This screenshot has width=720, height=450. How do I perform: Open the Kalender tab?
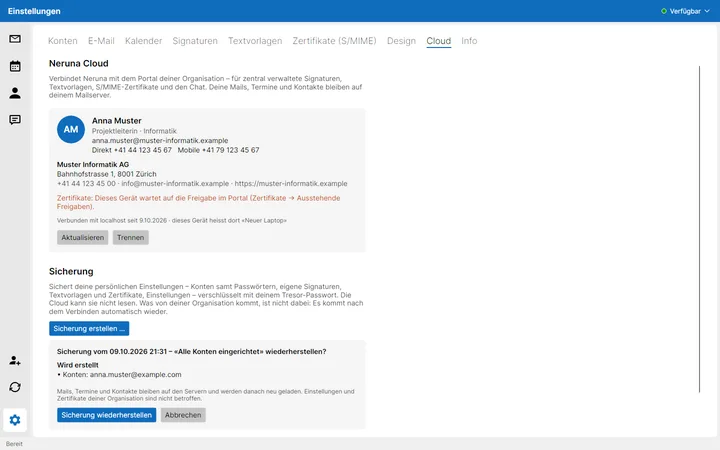tap(143, 41)
